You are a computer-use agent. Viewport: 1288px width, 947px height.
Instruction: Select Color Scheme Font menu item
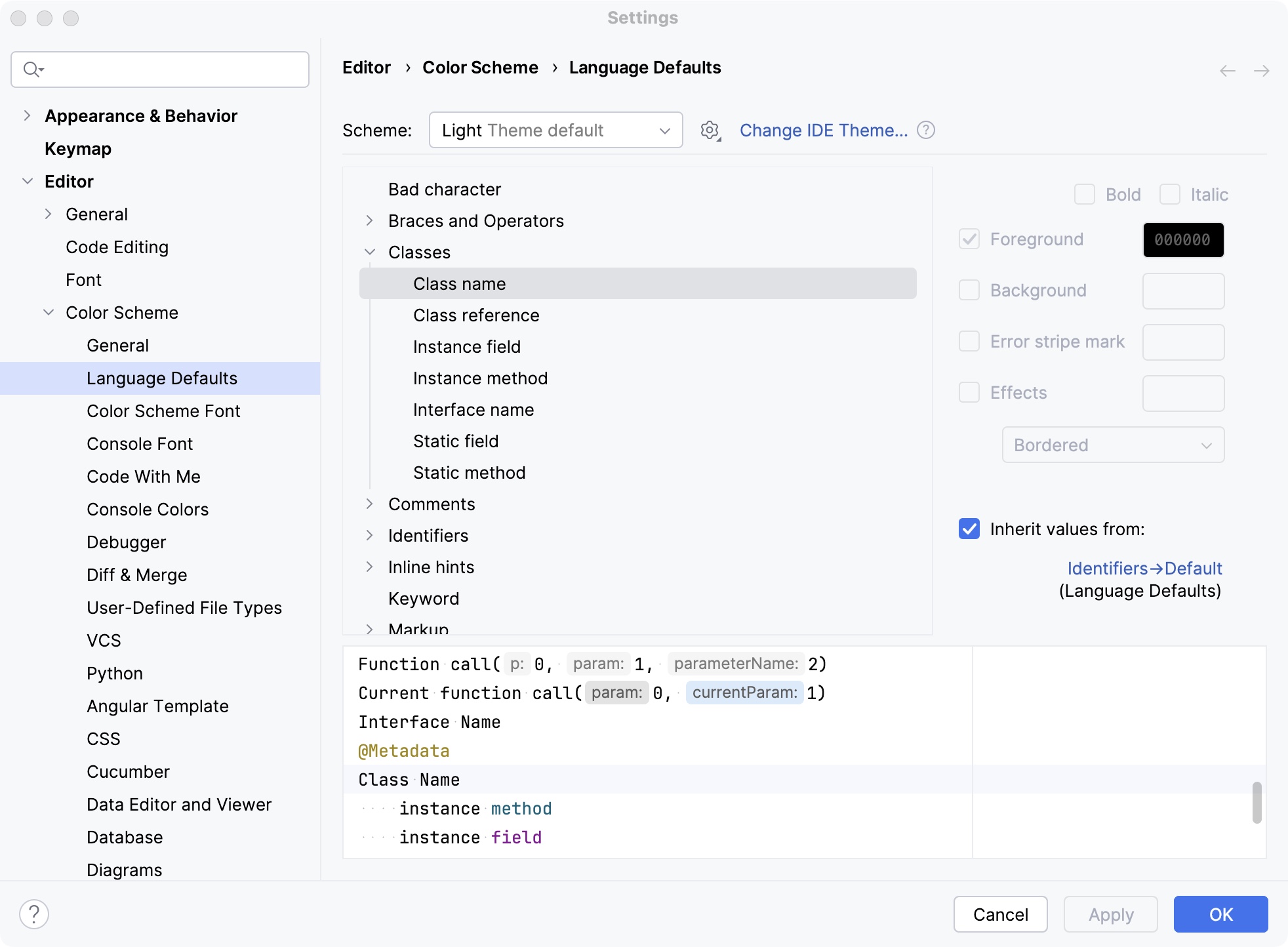pos(163,411)
